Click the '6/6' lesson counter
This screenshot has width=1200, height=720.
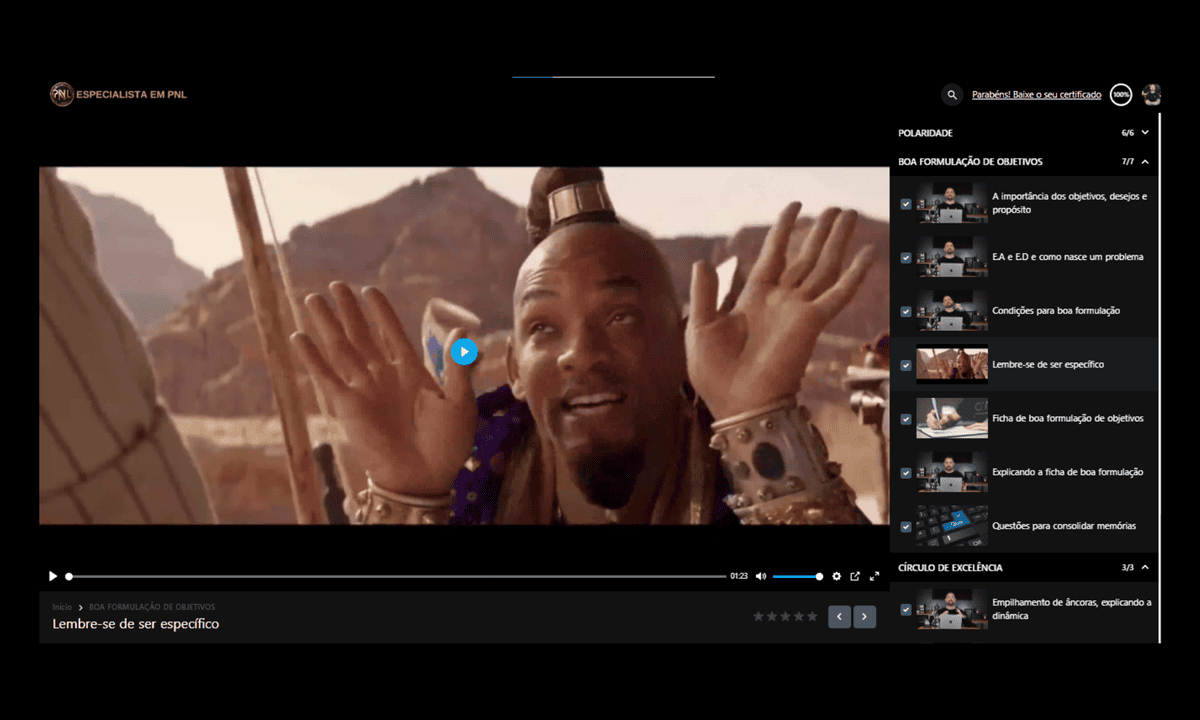tap(1128, 133)
